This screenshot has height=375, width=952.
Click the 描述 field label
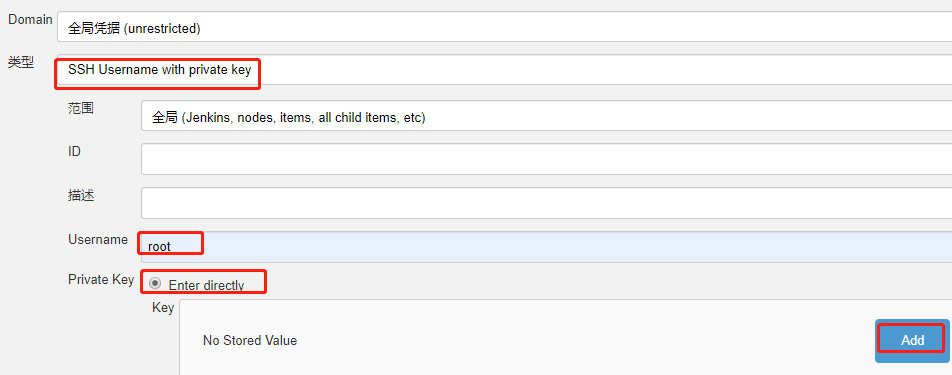click(81, 195)
